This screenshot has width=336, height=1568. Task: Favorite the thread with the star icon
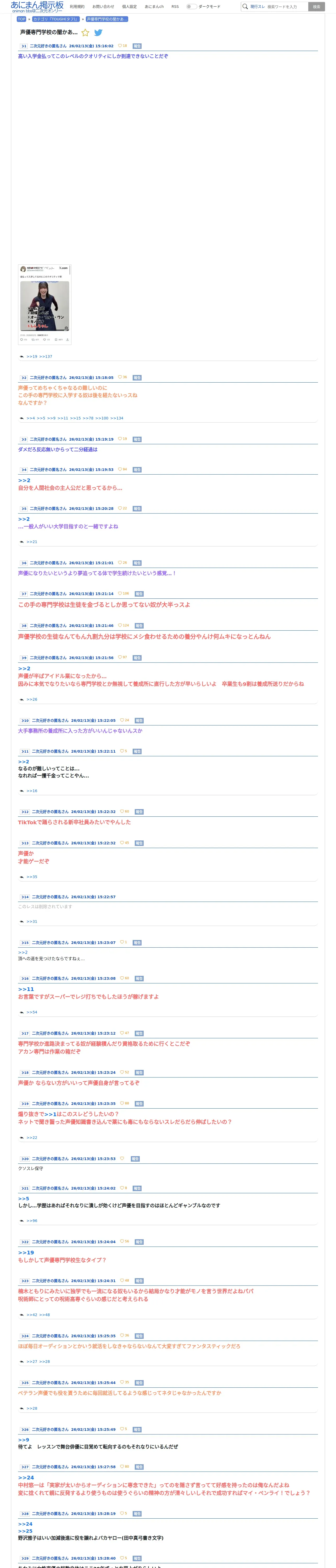point(85,32)
